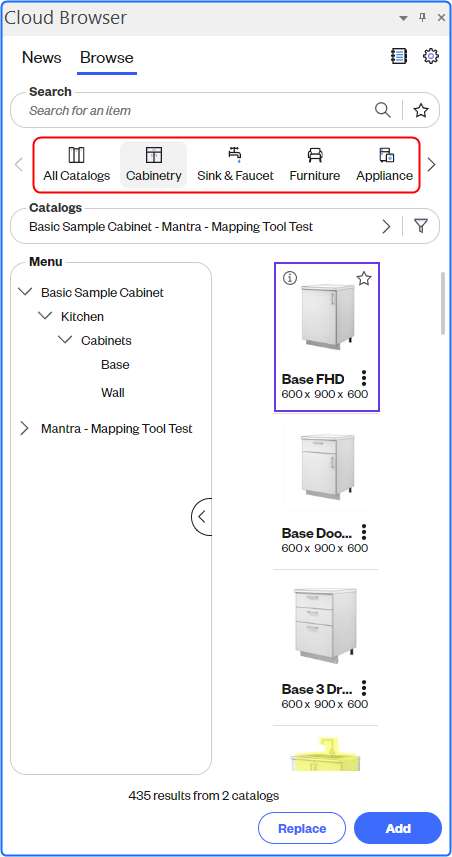Switch to the News tab
Image resolution: width=452 pixels, height=857 pixels.
coord(42,57)
